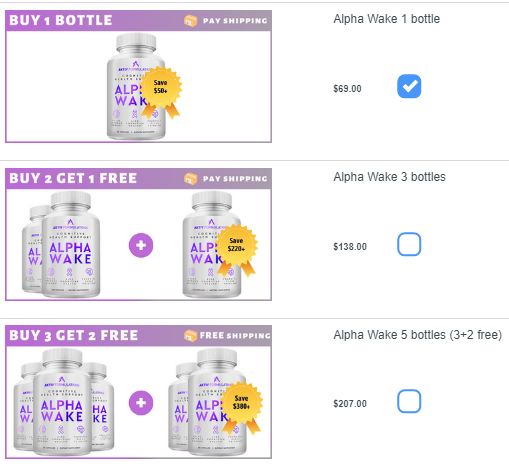The image size is (509, 475).
Task: Click the purple plus icon in Buy 2 offer
Action: 141,245
